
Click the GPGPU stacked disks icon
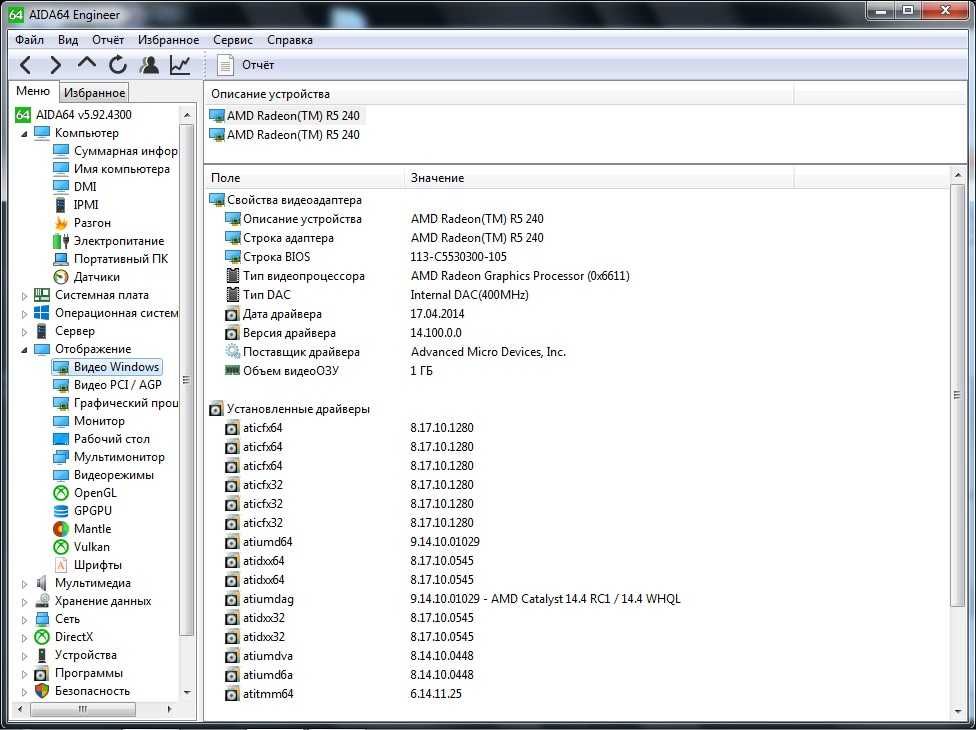pos(60,512)
